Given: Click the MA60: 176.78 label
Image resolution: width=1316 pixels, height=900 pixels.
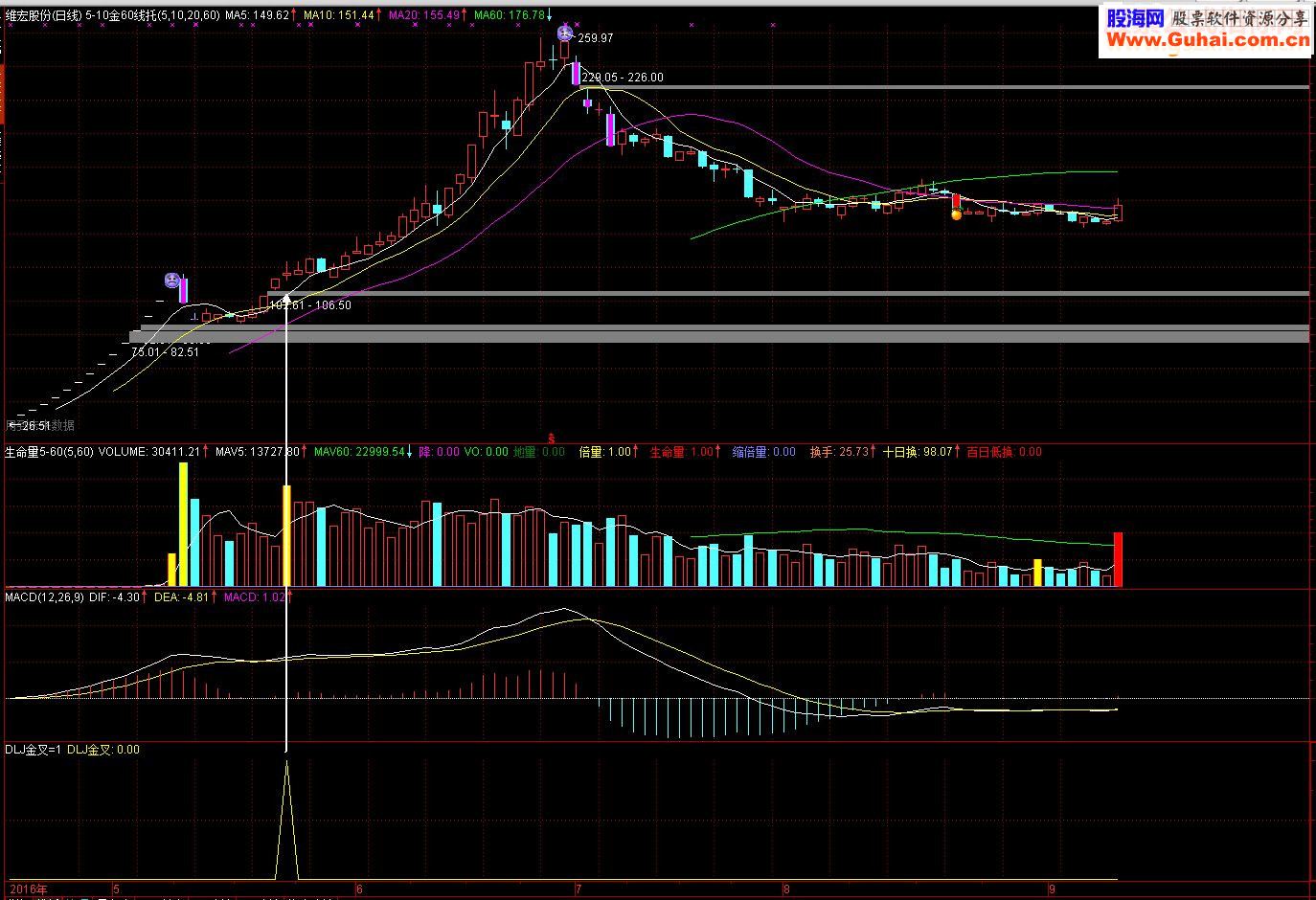Looking at the screenshot, I should point(509,15).
